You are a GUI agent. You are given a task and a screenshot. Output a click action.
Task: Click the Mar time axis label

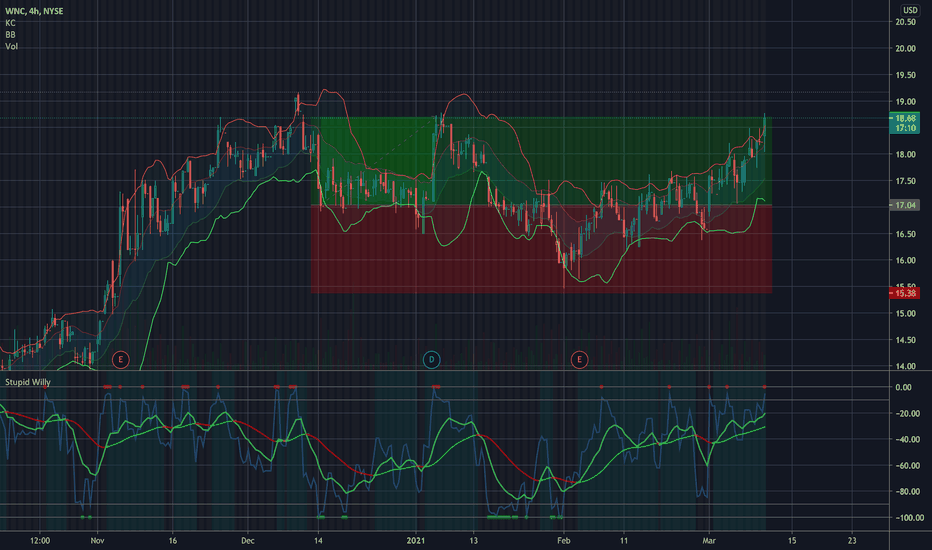pyautogui.click(x=709, y=540)
